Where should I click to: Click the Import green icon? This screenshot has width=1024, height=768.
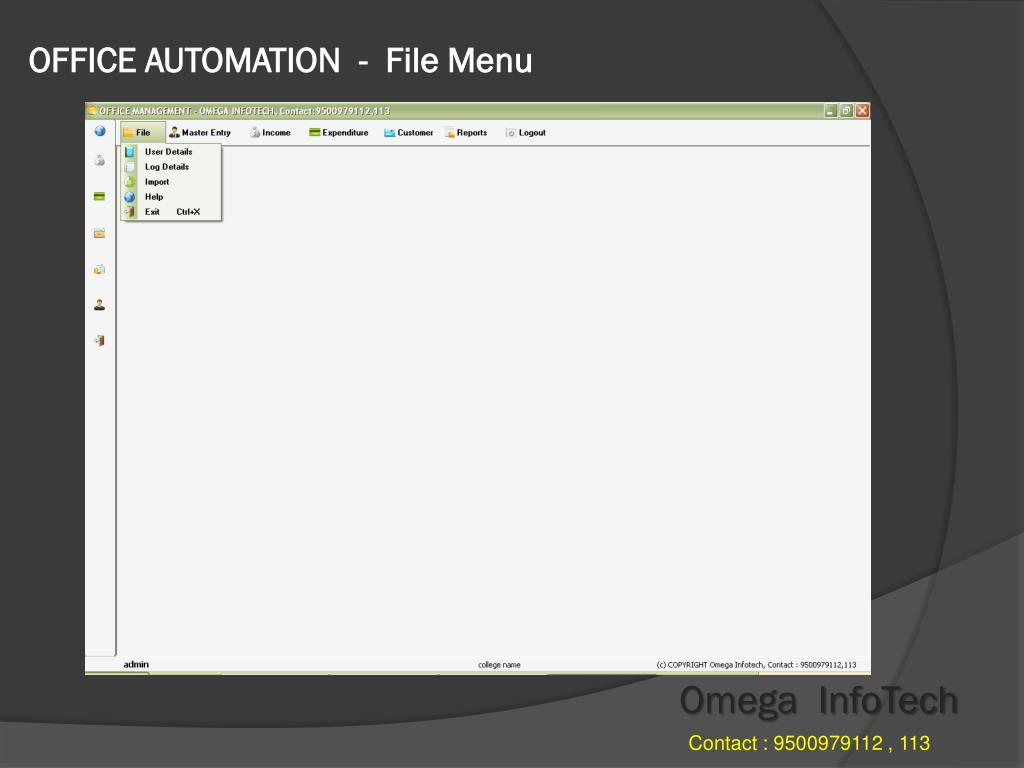pos(130,182)
